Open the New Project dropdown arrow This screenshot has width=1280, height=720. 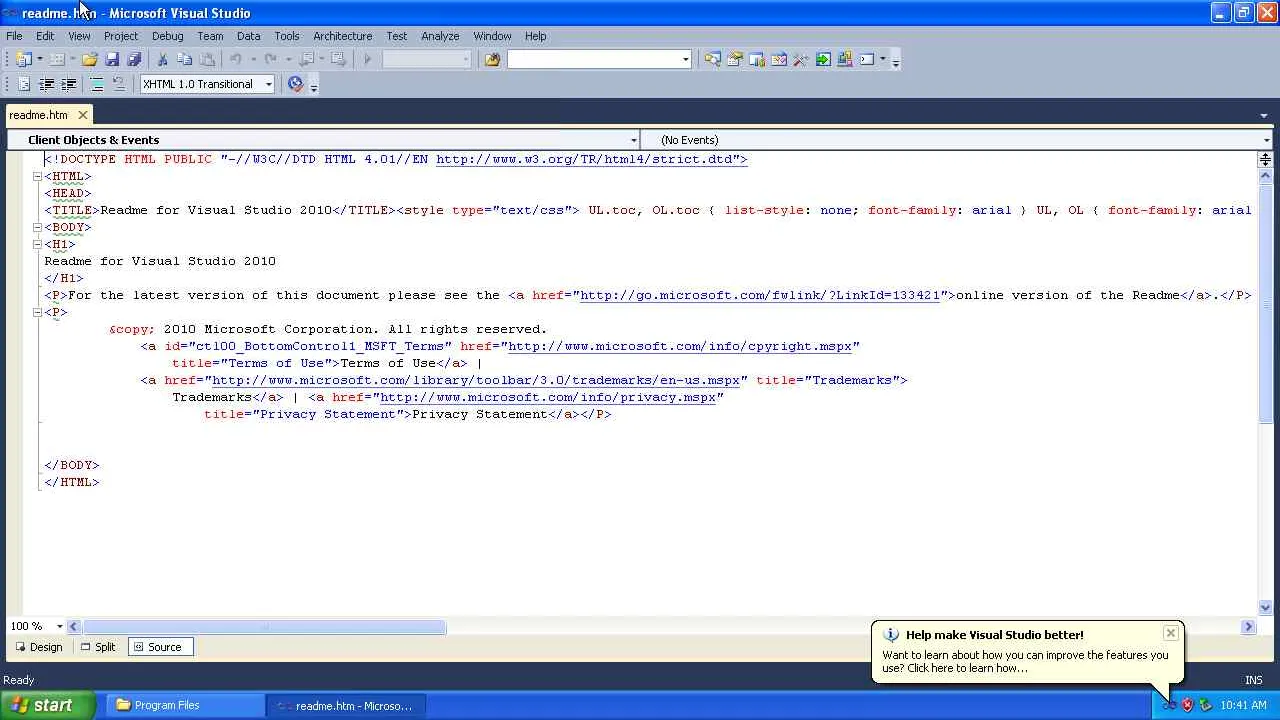(x=40, y=59)
